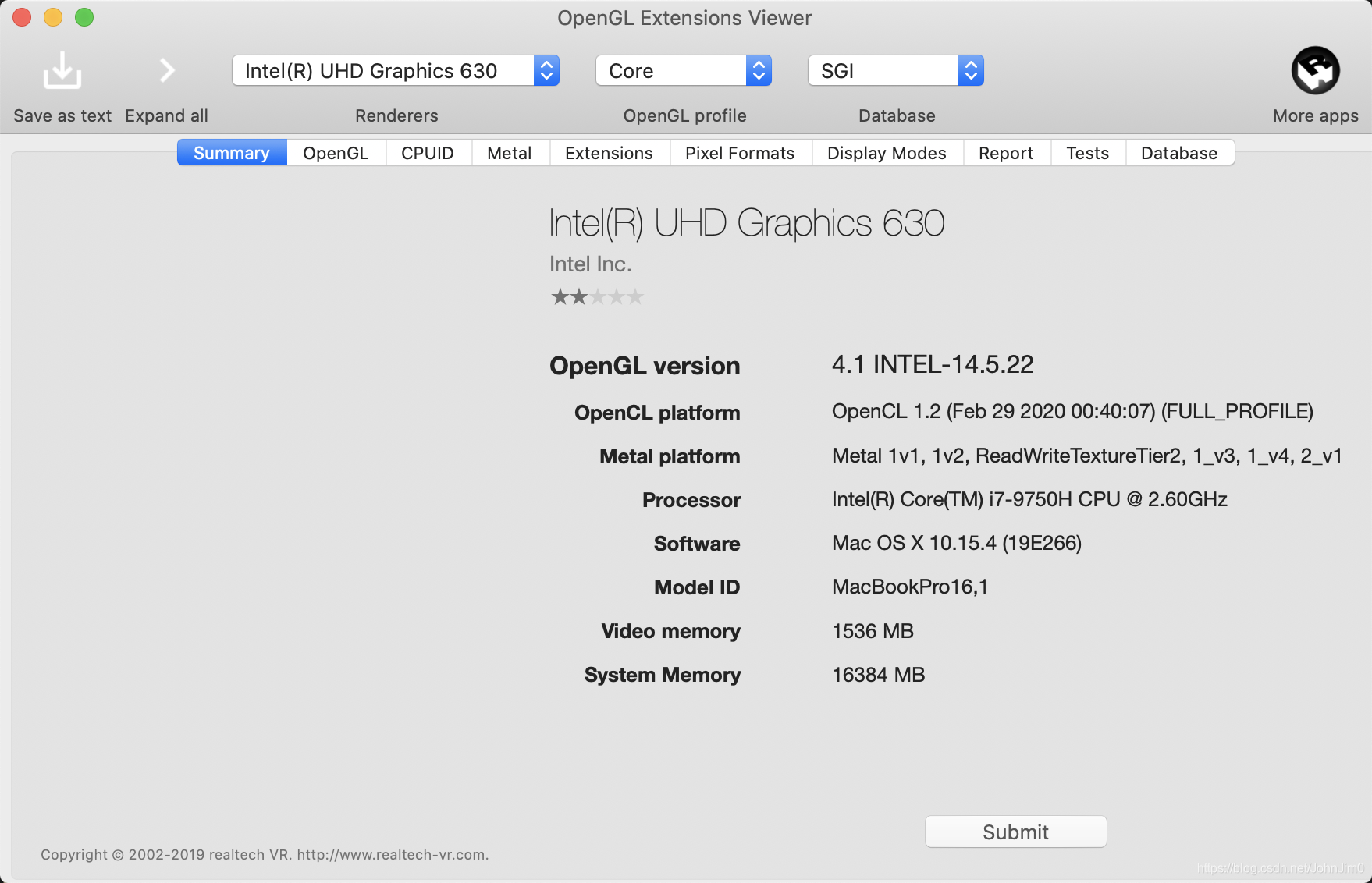The image size is (1372, 883).
Task: Click the OpenCL platform label
Action: tap(657, 413)
